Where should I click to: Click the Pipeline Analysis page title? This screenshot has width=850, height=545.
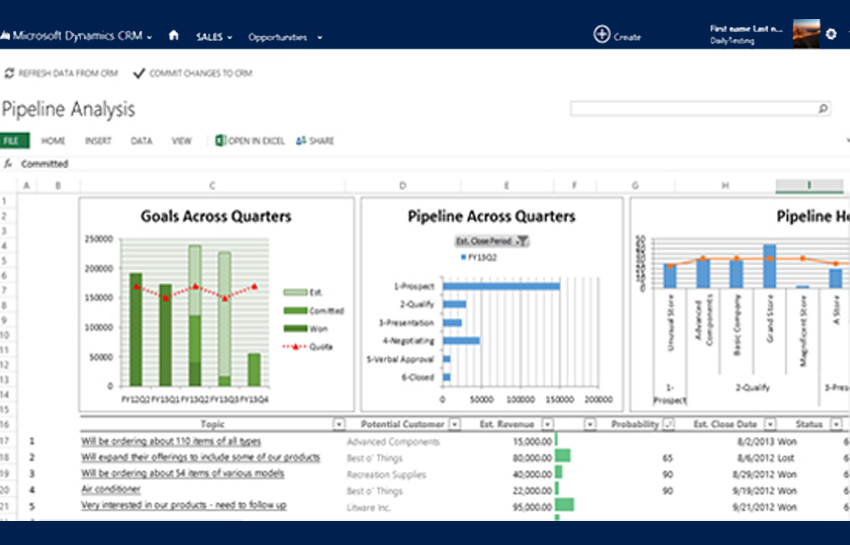[x=68, y=109]
